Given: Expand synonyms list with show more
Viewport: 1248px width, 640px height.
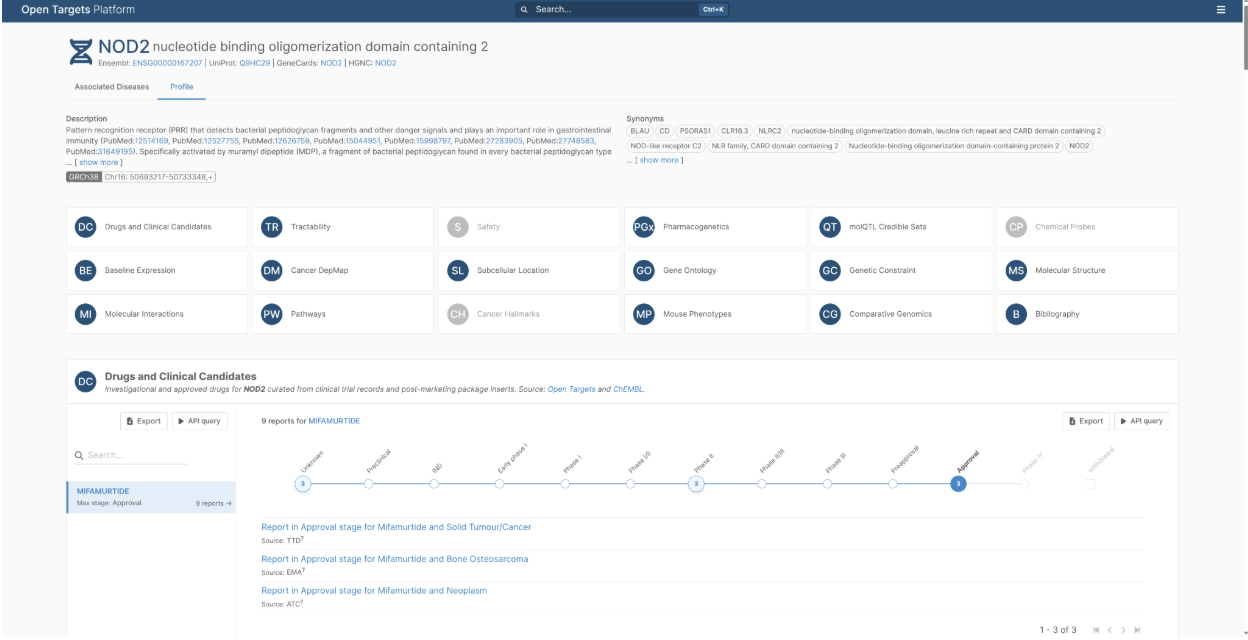Looking at the screenshot, I should point(659,160).
